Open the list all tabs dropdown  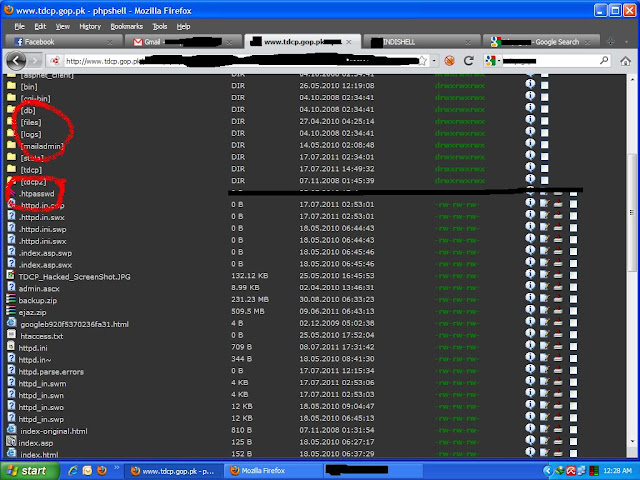point(626,42)
